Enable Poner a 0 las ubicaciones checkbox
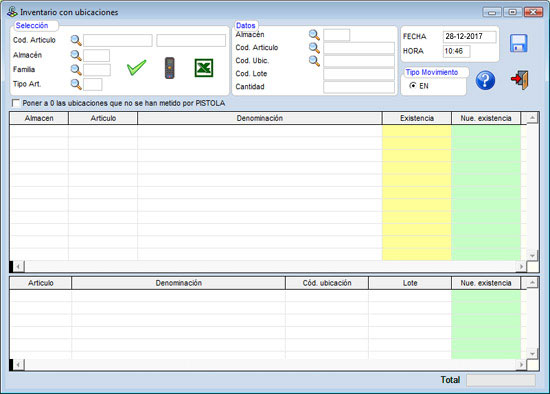550x394 pixels. click(16, 103)
